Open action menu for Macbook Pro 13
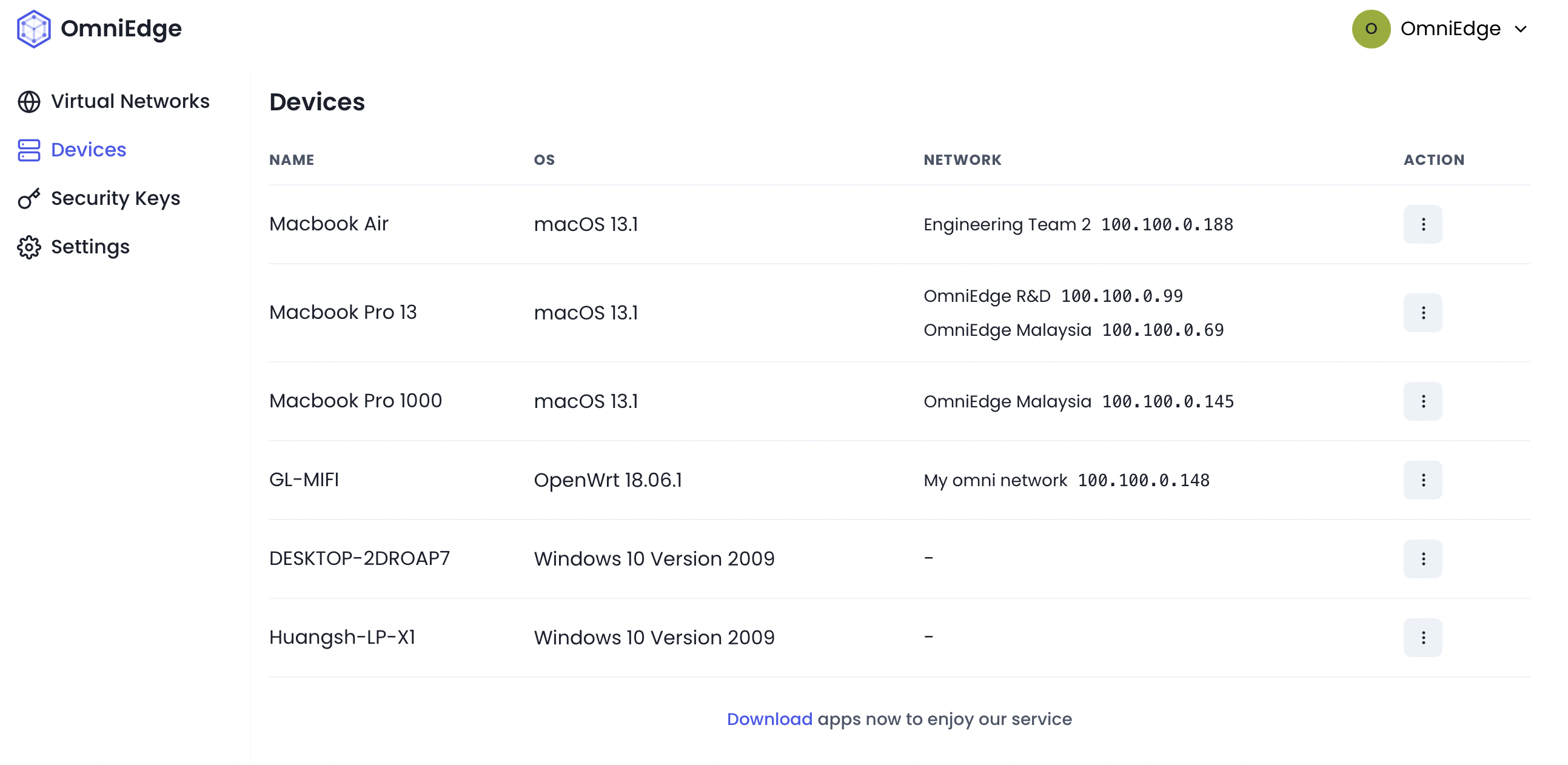This screenshot has height=765, width=1568. coord(1422,313)
